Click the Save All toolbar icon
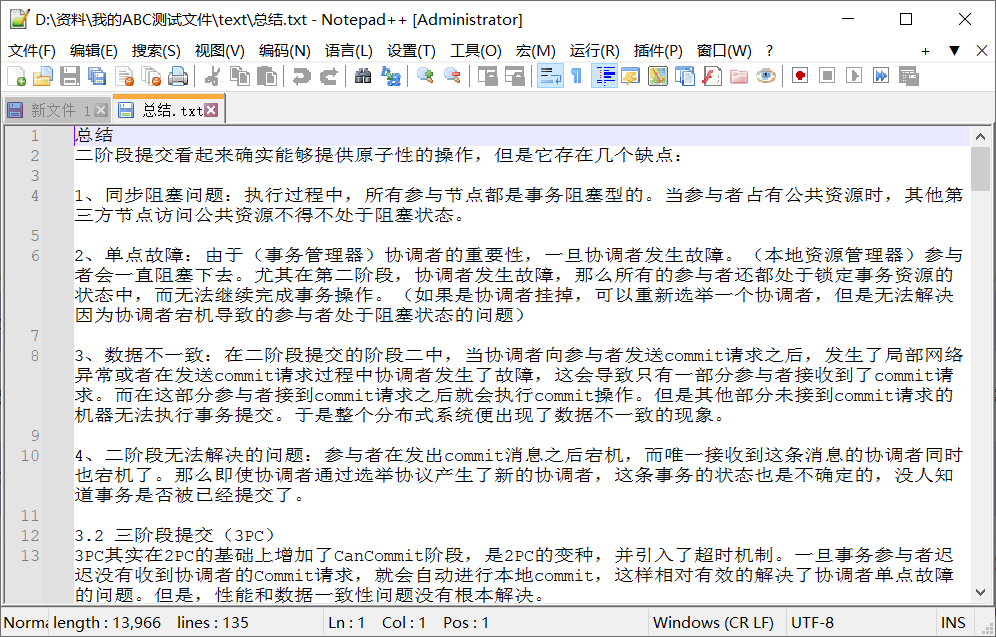This screenshot has height=637, width=996. pyautogui.click(x=97, y=76)
